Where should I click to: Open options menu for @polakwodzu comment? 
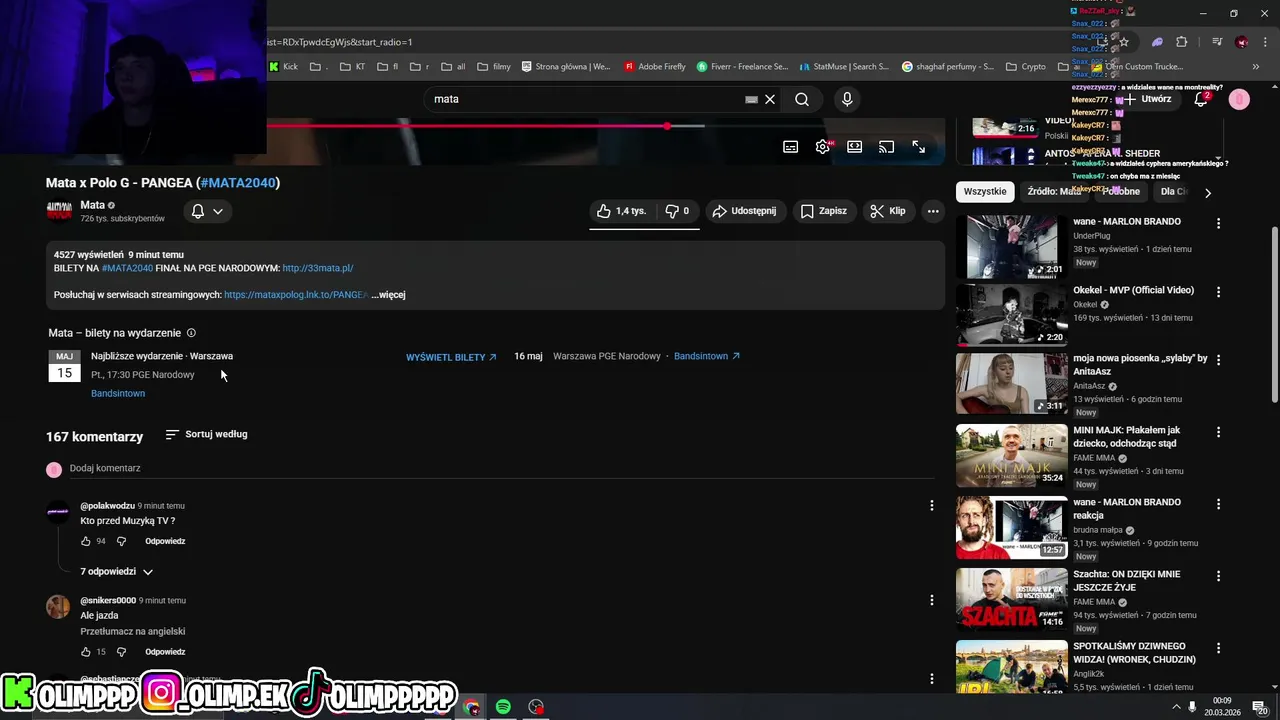(x=931, y=506)
